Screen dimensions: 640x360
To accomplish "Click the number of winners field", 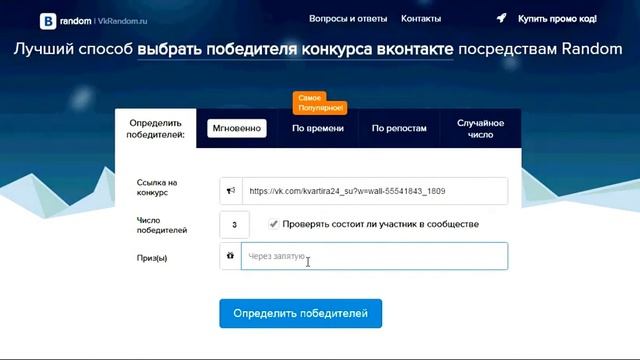I will tap(234, 224).
